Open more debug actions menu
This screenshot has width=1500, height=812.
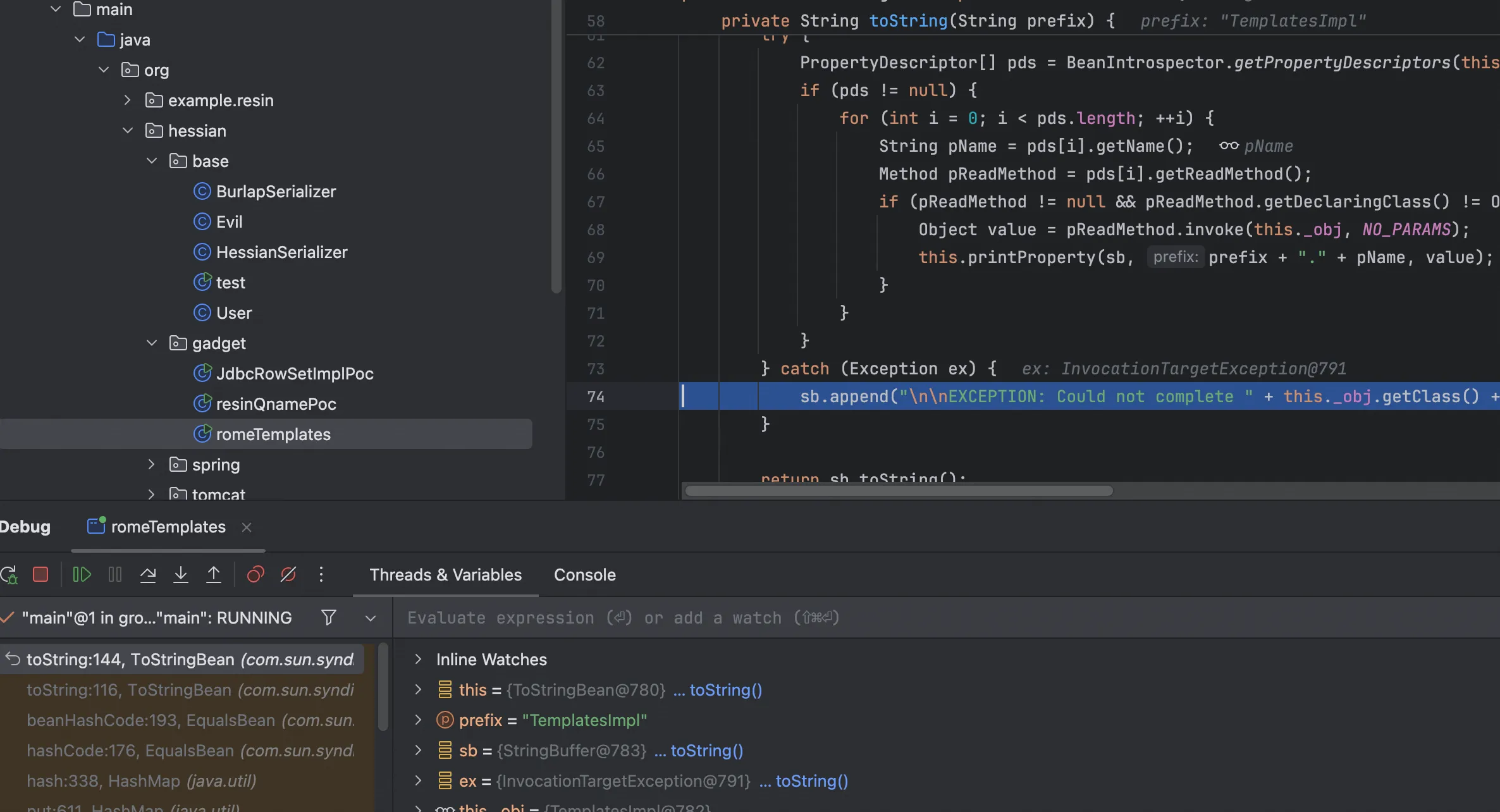pos(321,575)
